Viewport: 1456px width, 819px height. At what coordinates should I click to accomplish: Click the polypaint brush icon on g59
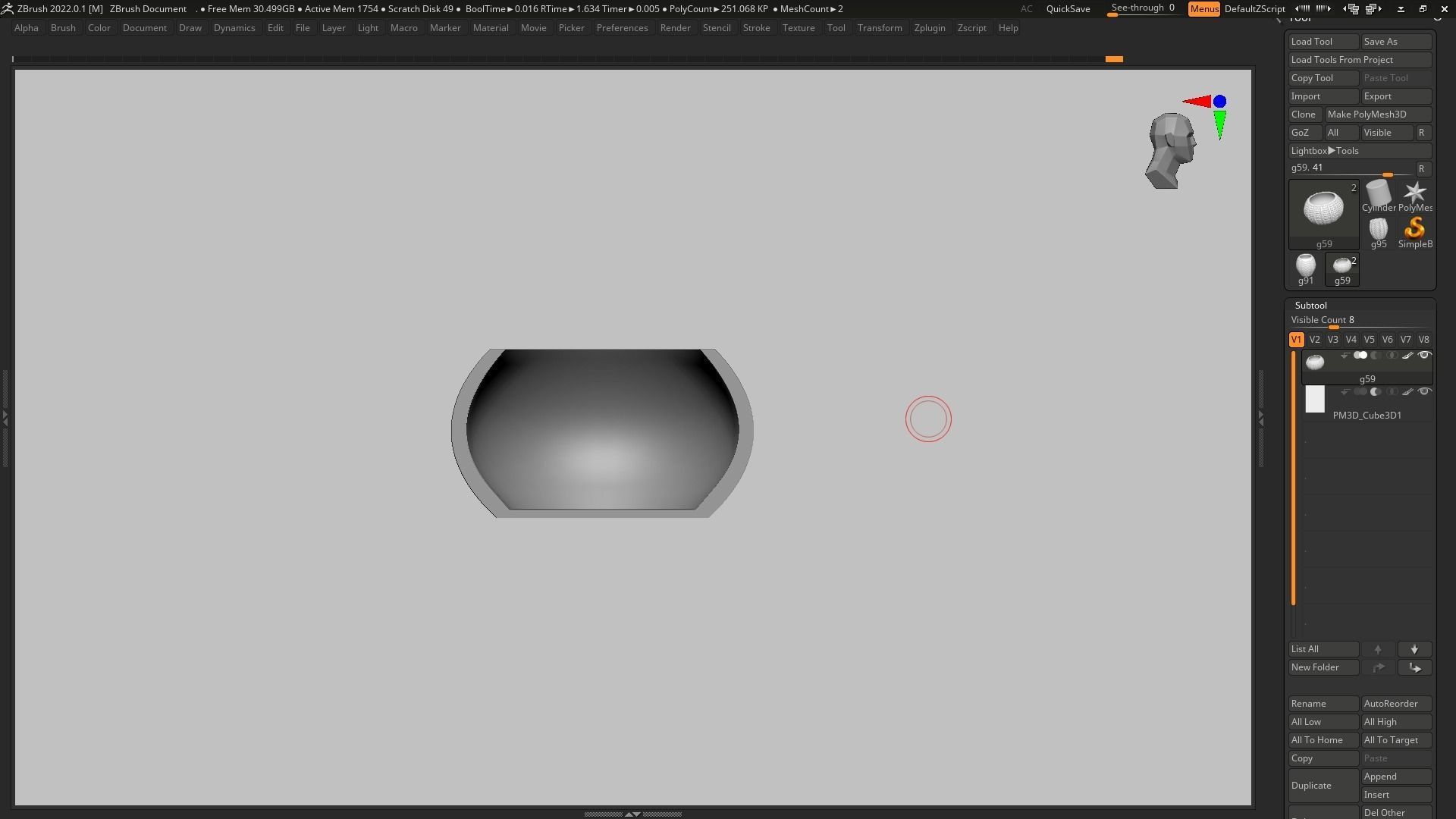tap(1407, 356)
